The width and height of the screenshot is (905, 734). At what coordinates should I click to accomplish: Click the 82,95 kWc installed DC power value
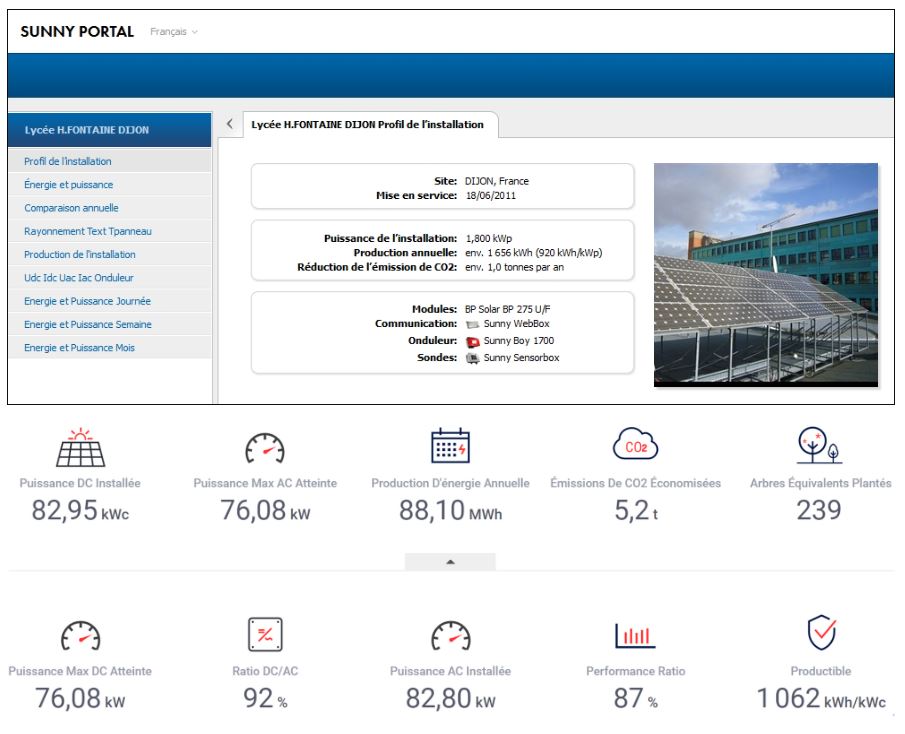80,510
